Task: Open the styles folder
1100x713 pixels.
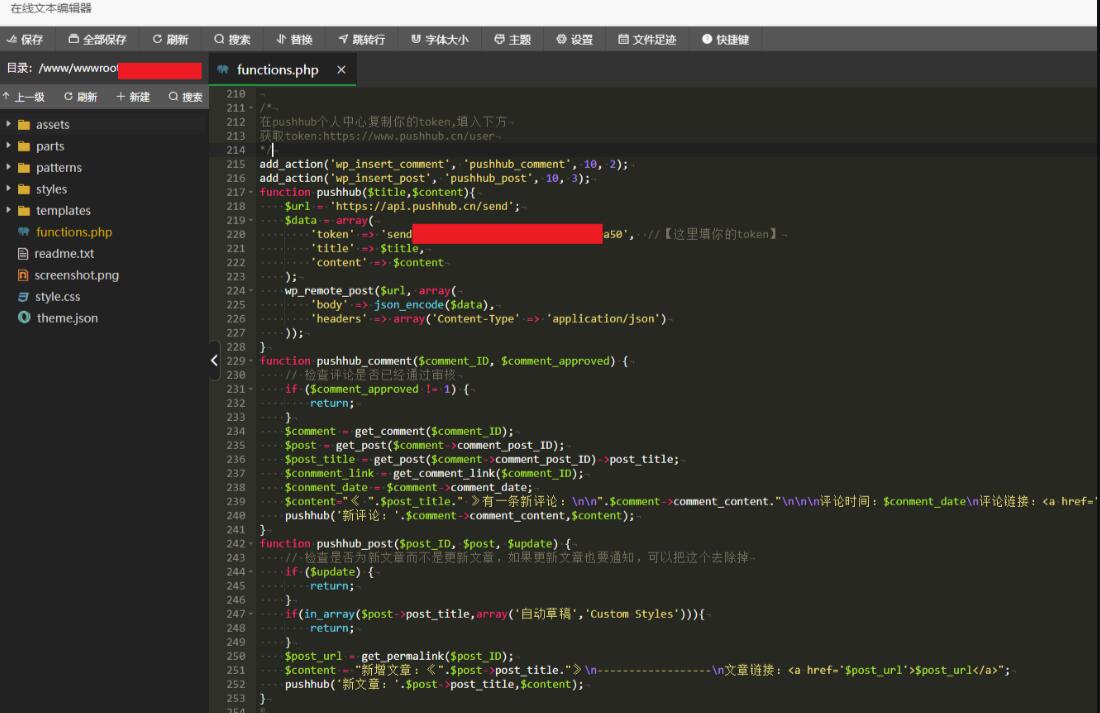Action: point(51,189)
